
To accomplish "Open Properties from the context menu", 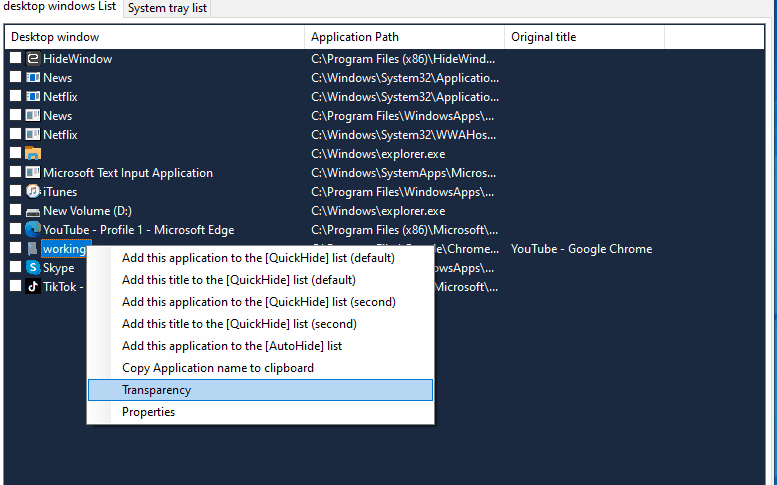I will (x=260, y=412).
